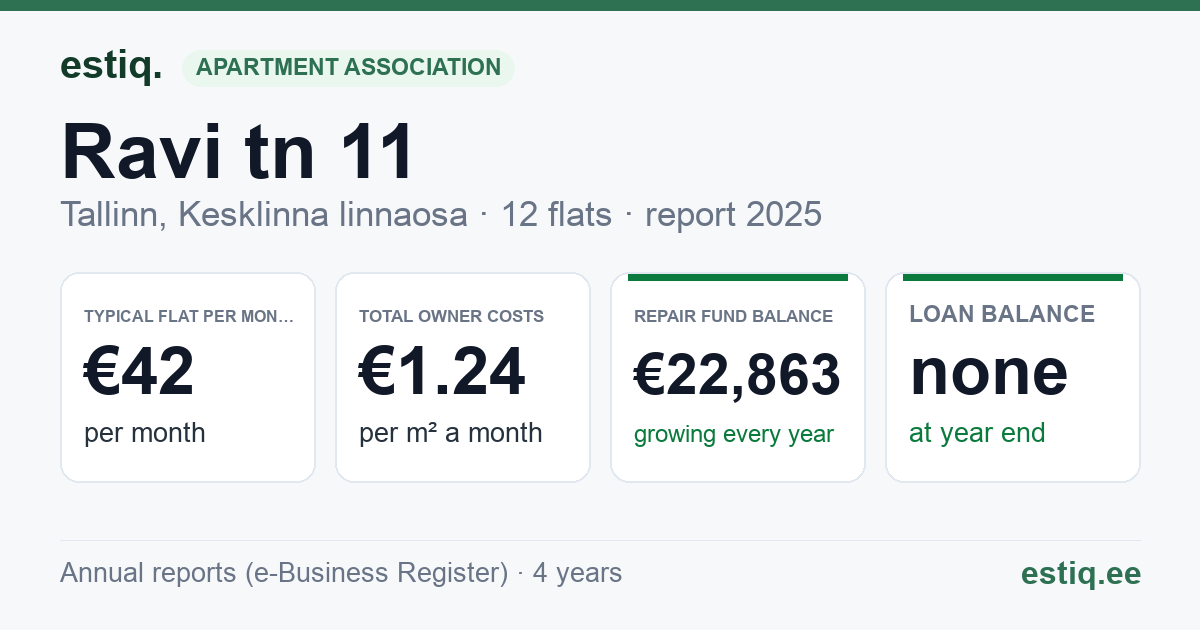Open the Repair fund balance card
The height and width of the screenshot is (630, 1200).
point(738,378)
